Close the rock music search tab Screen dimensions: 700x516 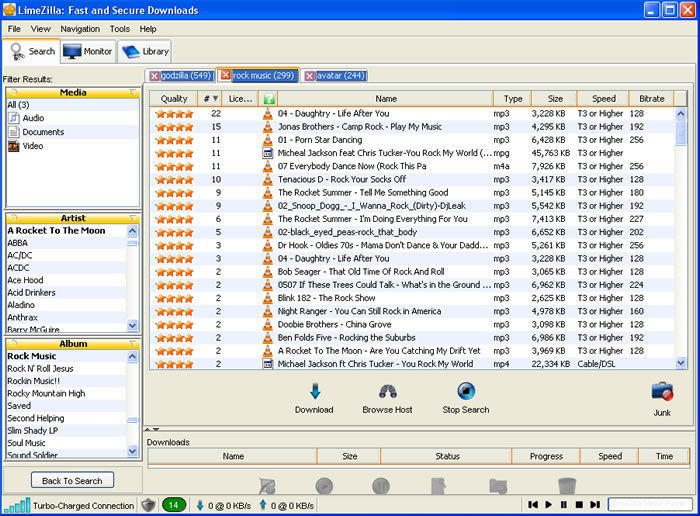click(x=226, y=75)
